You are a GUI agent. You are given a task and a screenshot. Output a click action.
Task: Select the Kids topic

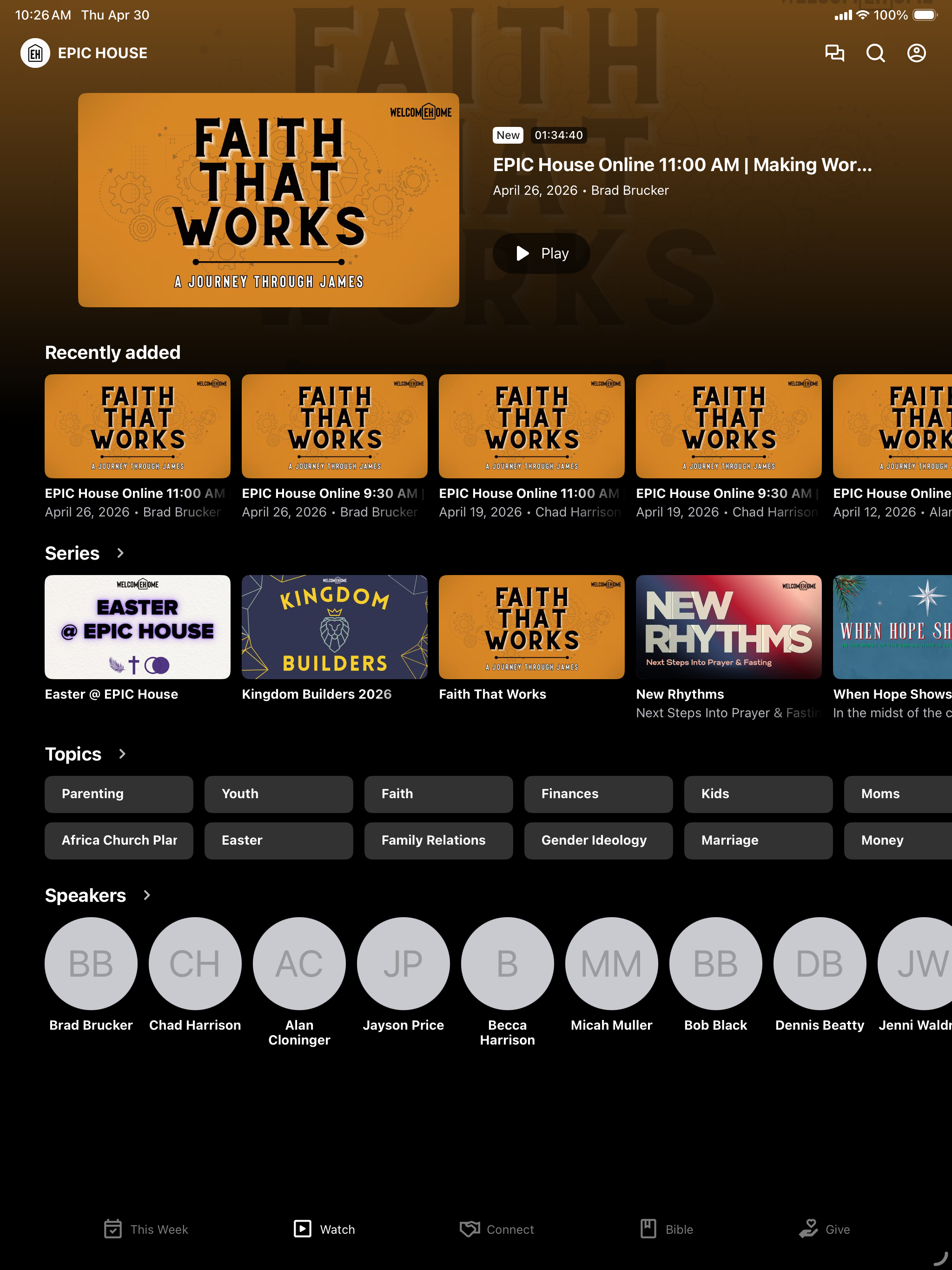click(x=759, y=794)
